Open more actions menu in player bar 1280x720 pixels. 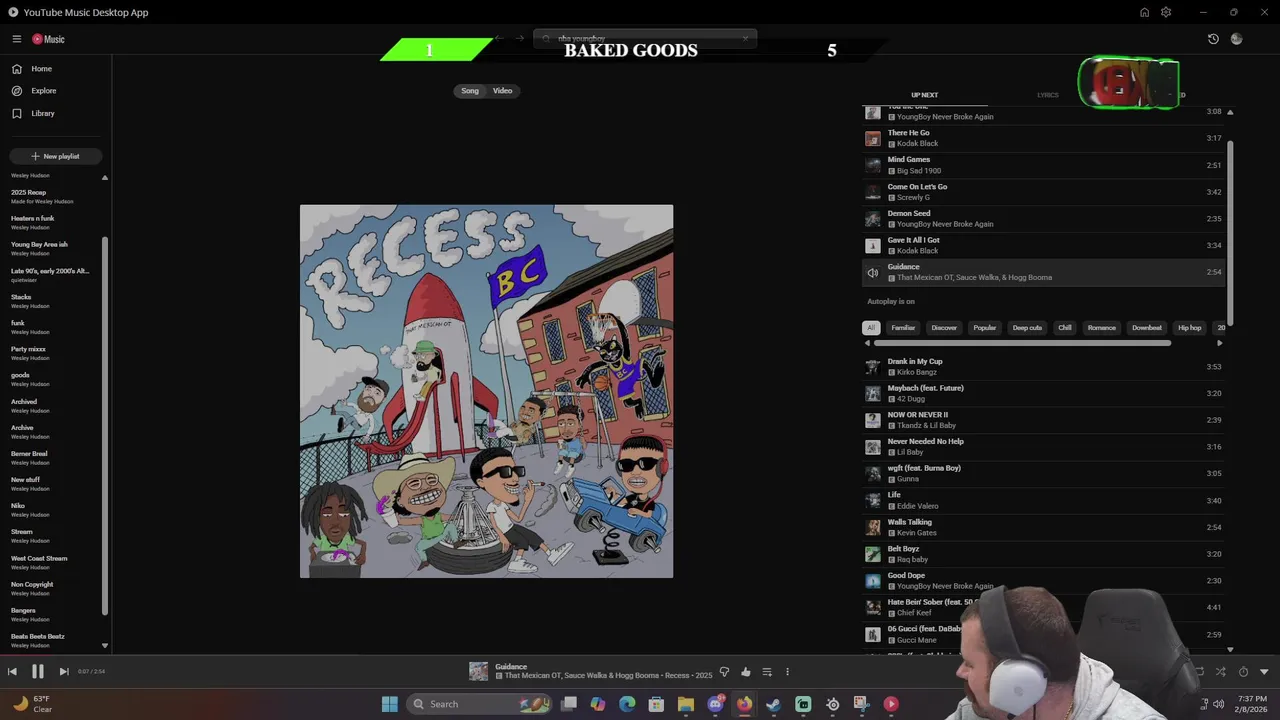click(787, 672)
